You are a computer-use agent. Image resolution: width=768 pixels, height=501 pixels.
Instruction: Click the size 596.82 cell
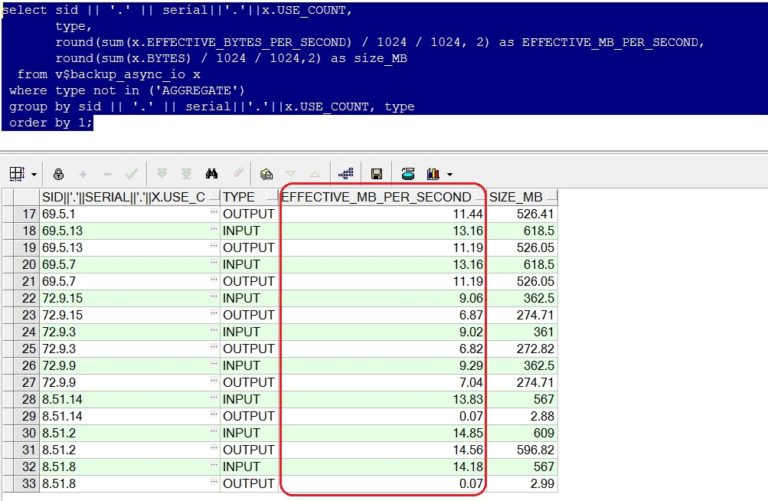tap(522, 450)
